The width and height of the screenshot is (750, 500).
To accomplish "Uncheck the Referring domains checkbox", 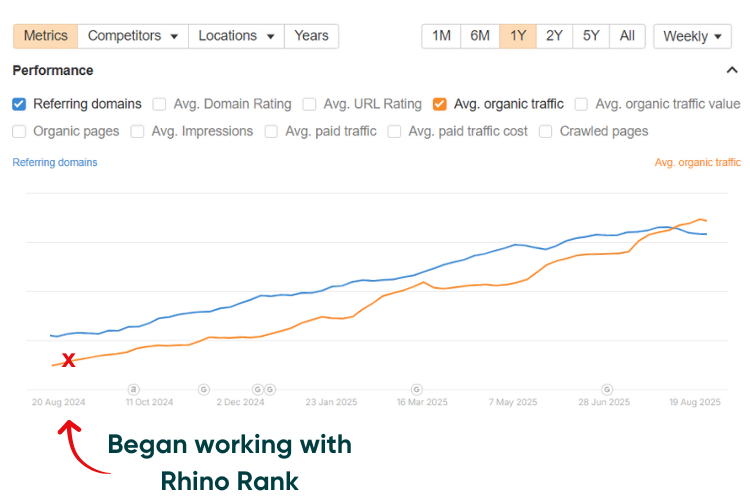I will pos(19,104).
